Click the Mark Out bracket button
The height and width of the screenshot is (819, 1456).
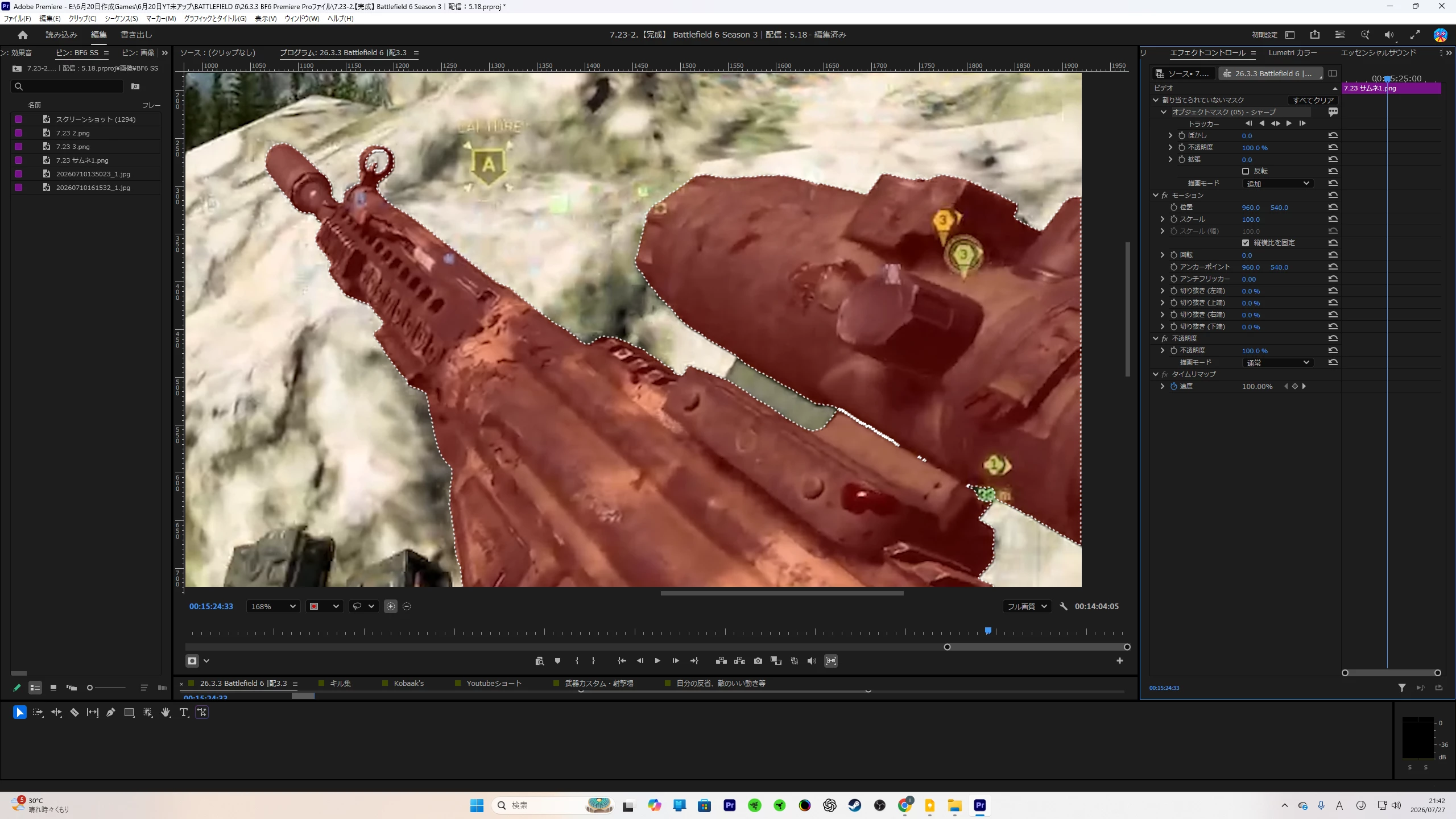click(x=593, y=661)
